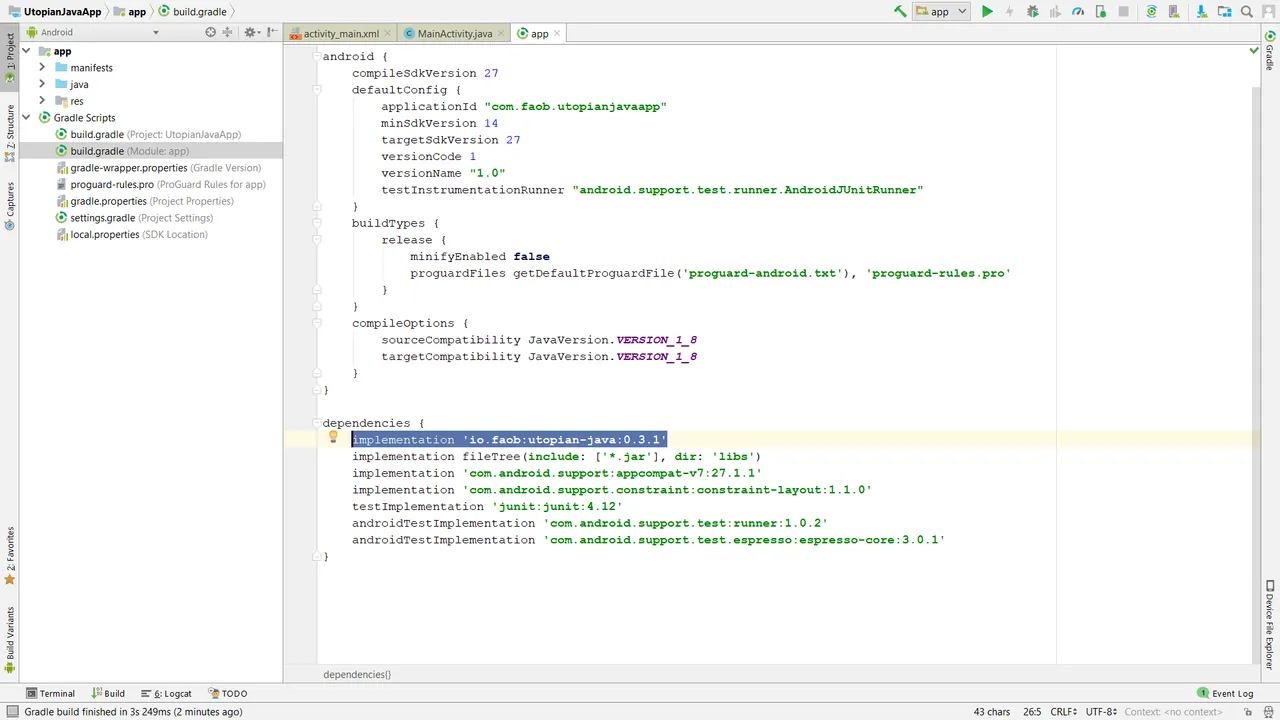The width and height of the screenshot is (1280, 720).
Task: Close the app editor tab
Action: 557,33
